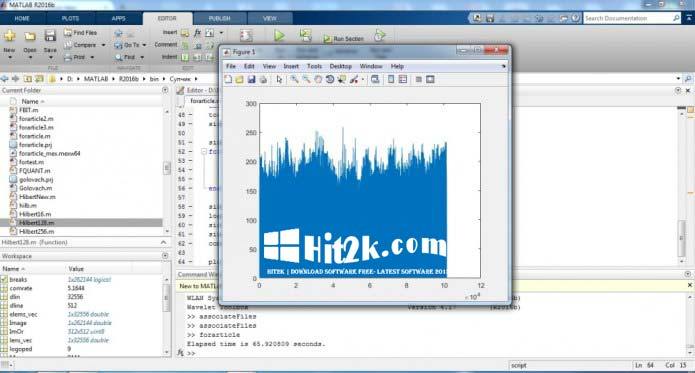Click the Insert Legend icon
Screen dimensions: 695x373
[x=403, y=79]
